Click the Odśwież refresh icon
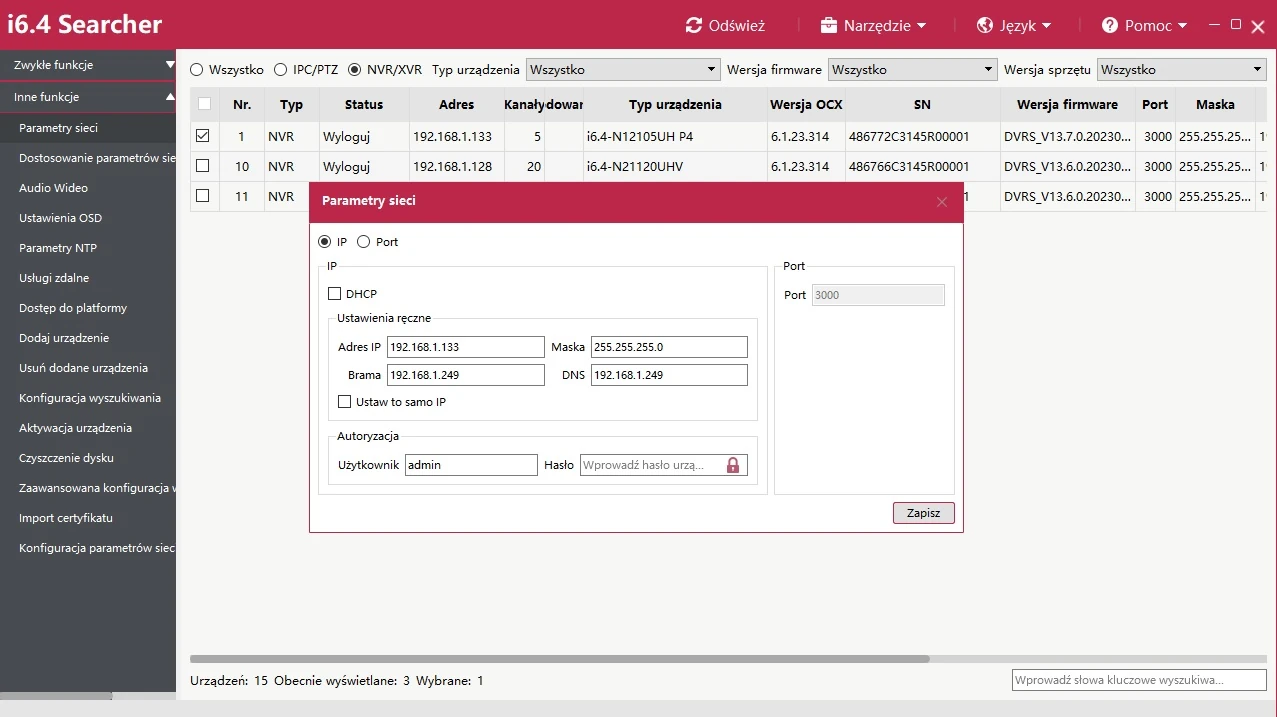This screenshot has height=717, width=1277. pyautogui.click(x=693, y=25)
